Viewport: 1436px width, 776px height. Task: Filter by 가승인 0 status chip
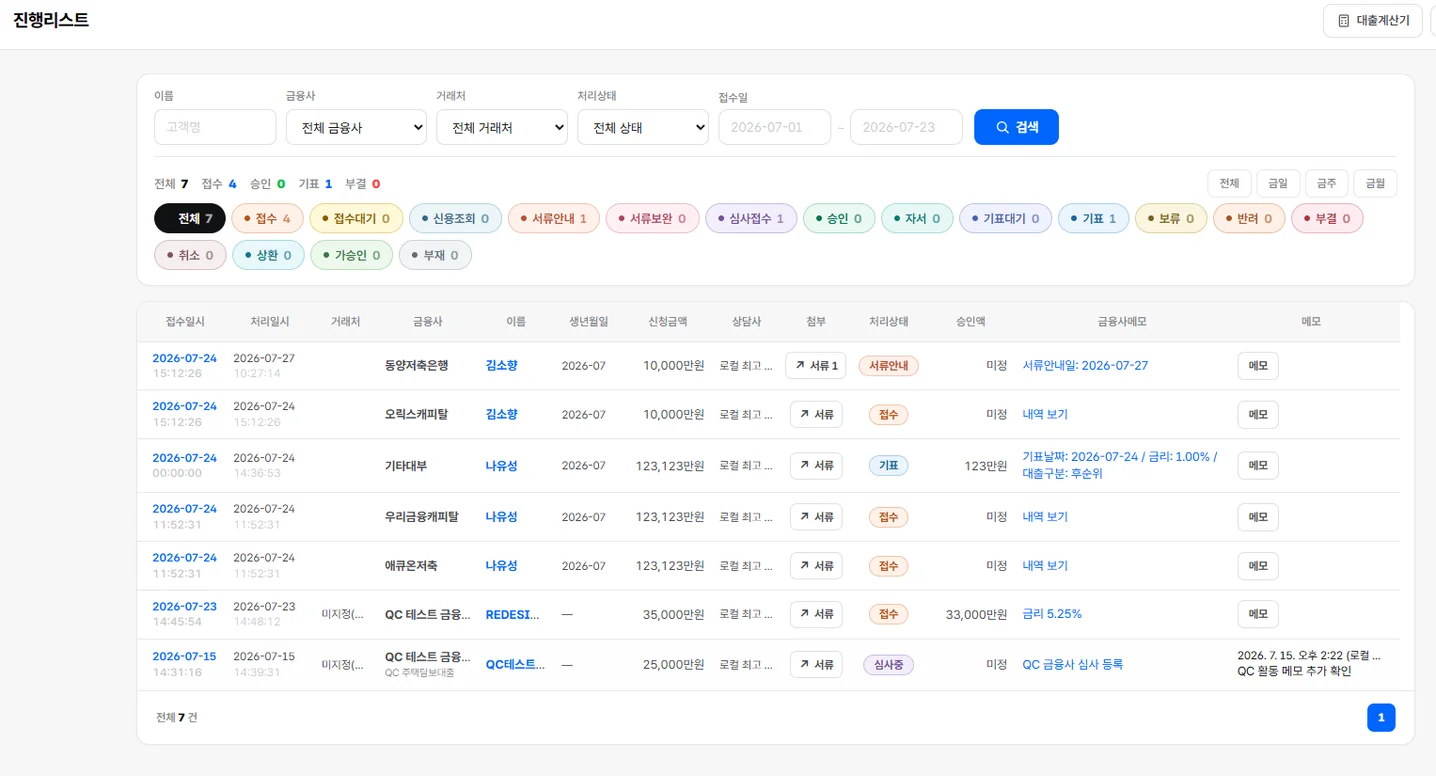pyautogui.click(x=352, y=255)
